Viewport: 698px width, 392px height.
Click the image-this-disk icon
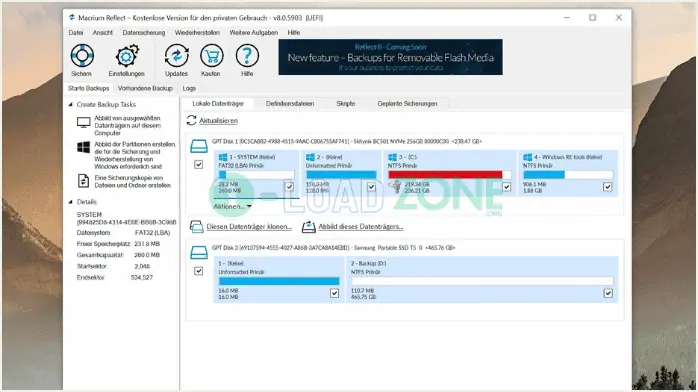(308, 226)
